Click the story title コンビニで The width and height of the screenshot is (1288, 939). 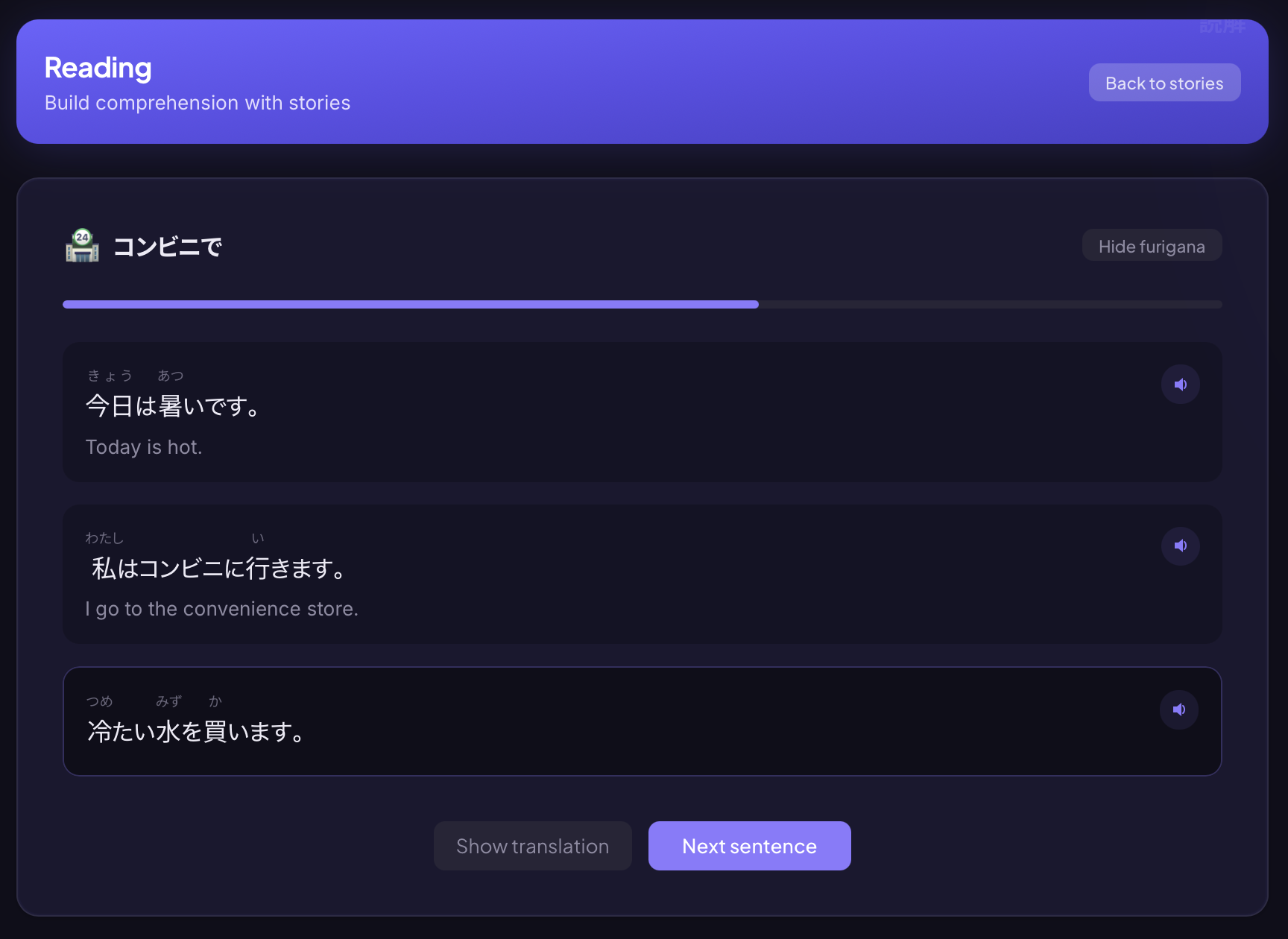click(168, 247)
